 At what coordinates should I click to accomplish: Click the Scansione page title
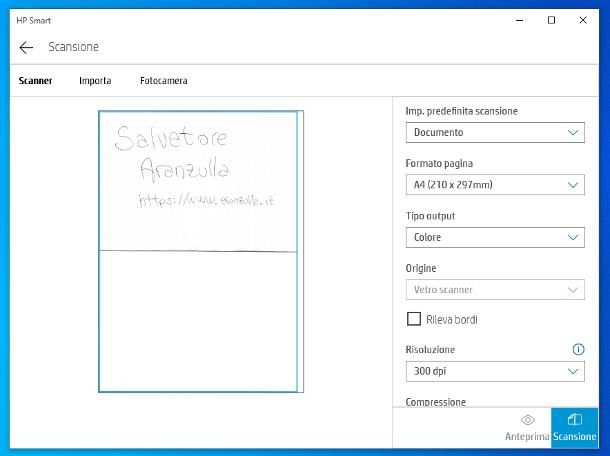tap(74, 47)
